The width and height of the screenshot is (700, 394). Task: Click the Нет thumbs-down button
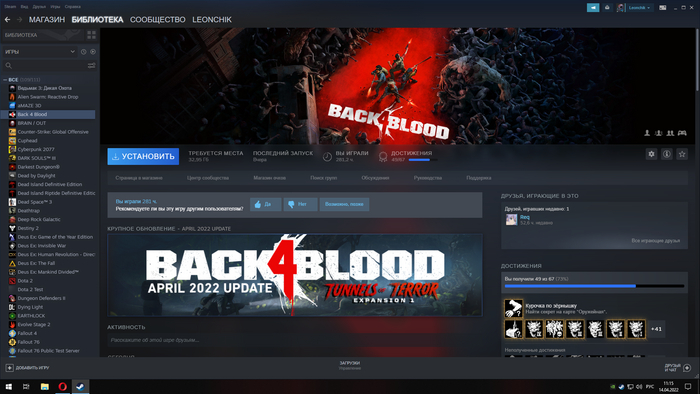(x=300, y=204)
